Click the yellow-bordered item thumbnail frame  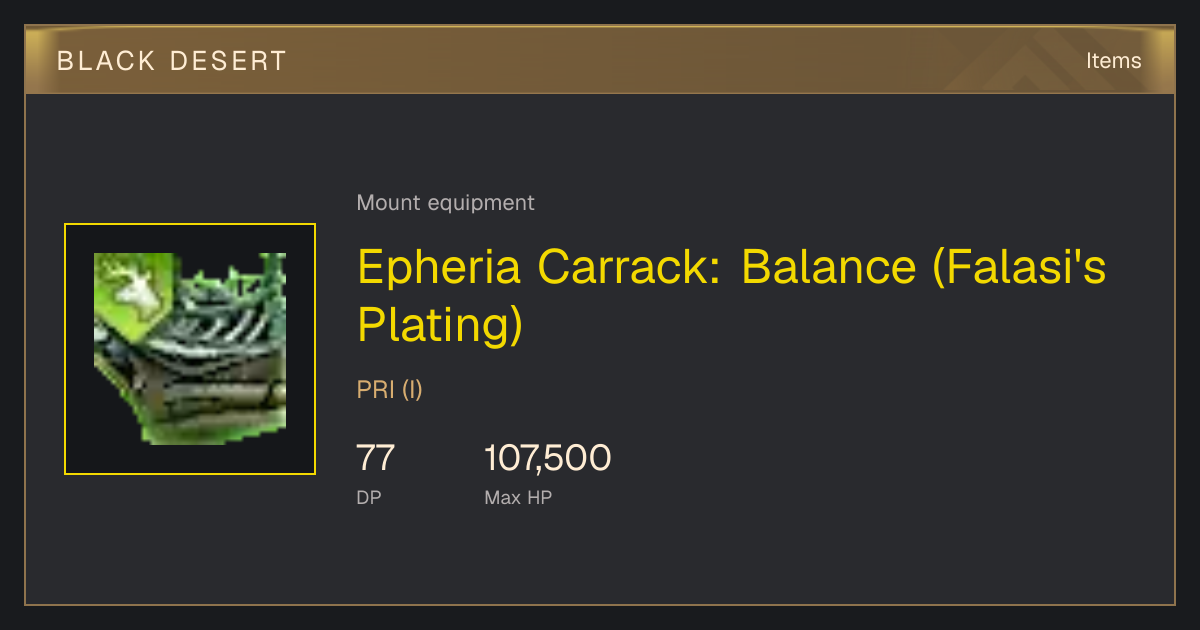[190, 349]
